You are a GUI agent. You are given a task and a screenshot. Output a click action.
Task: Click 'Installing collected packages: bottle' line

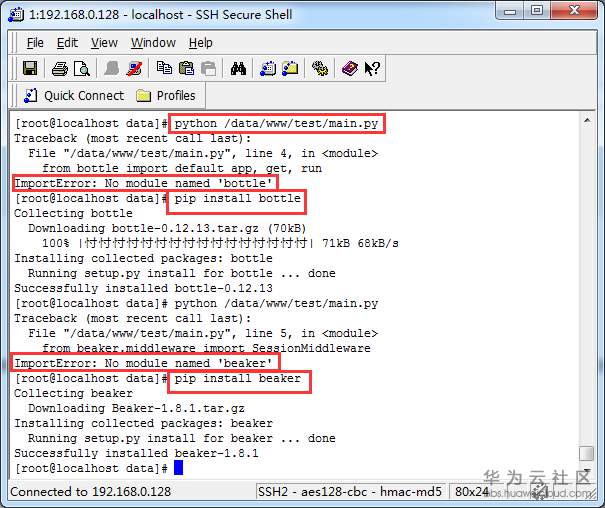tap(144, 258)
